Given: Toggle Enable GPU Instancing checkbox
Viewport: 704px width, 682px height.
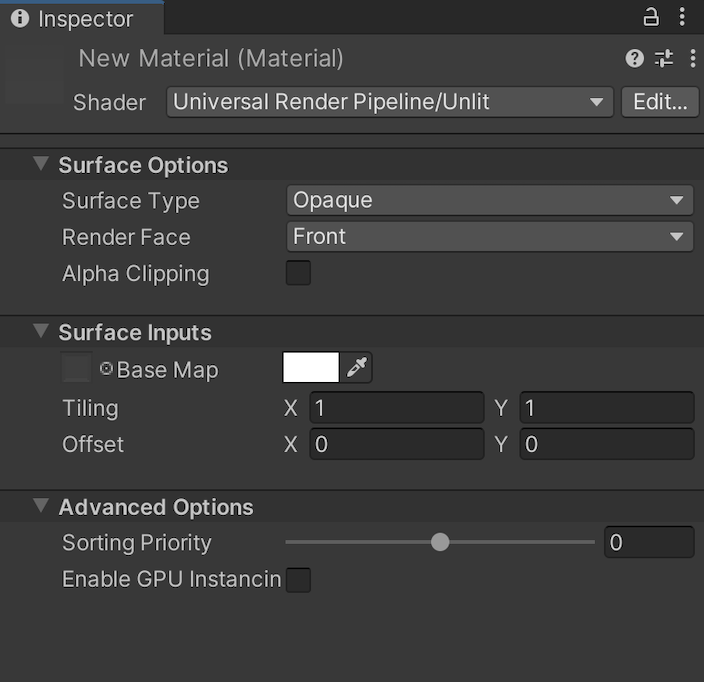Looking at the screenshot, I should (298, 579).
